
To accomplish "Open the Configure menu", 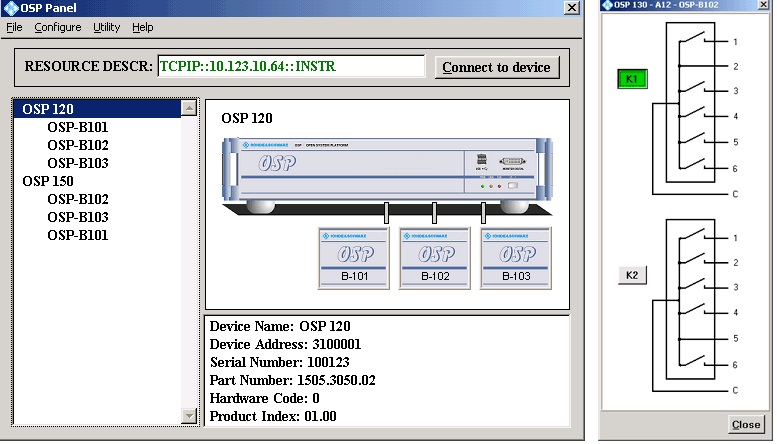I will click(57, 27).
